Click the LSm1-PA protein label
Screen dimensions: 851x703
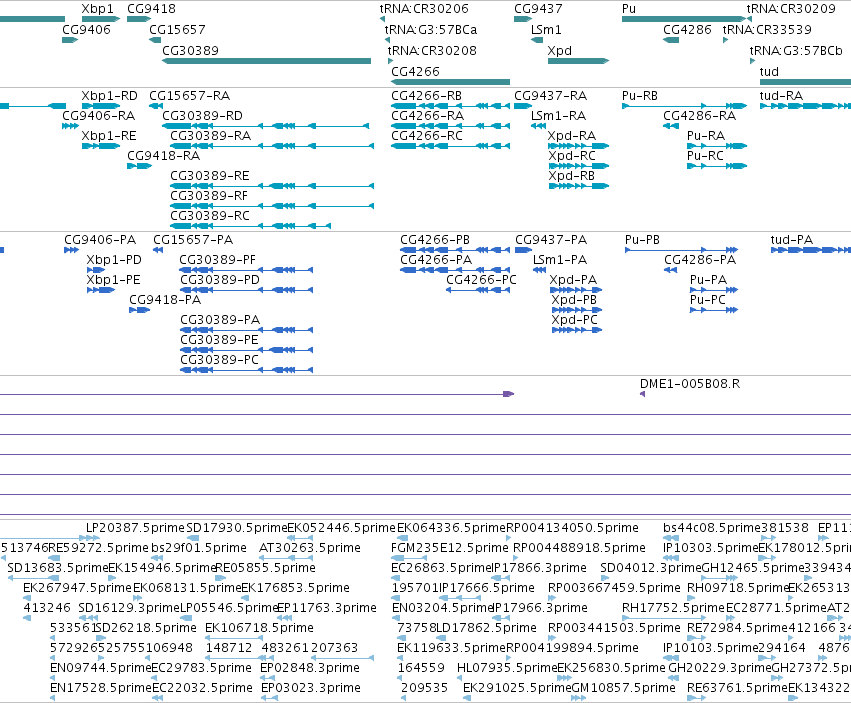pos(560,260)
